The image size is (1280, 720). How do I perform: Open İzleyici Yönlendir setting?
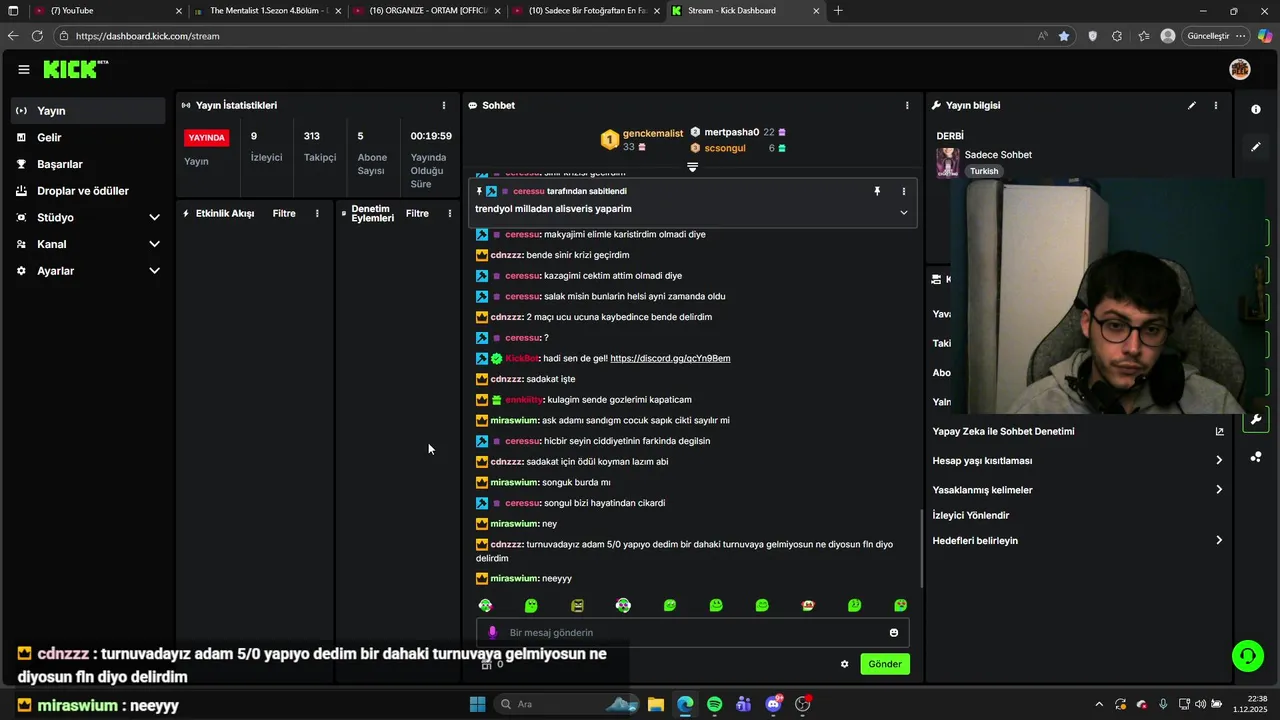pyautogui.click(x=970, y=515)
